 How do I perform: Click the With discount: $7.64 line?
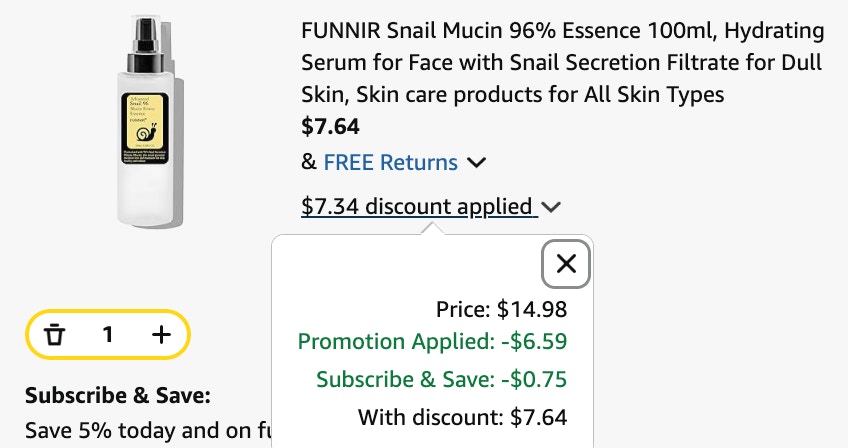[x=462, y=417]
